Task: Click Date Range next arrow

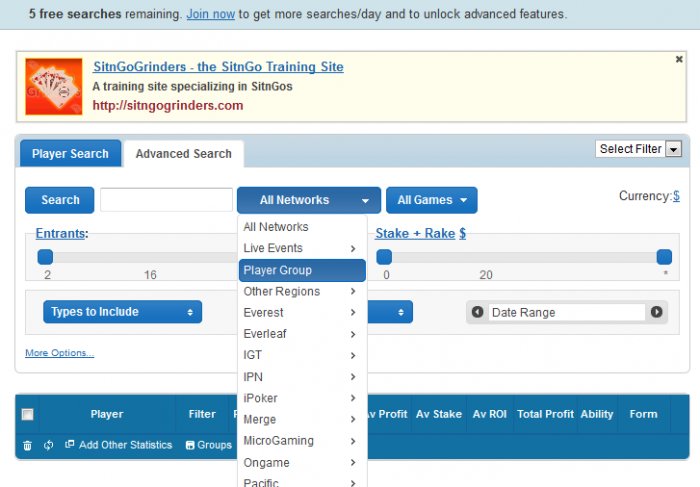Action: click(x=657, y=312)
